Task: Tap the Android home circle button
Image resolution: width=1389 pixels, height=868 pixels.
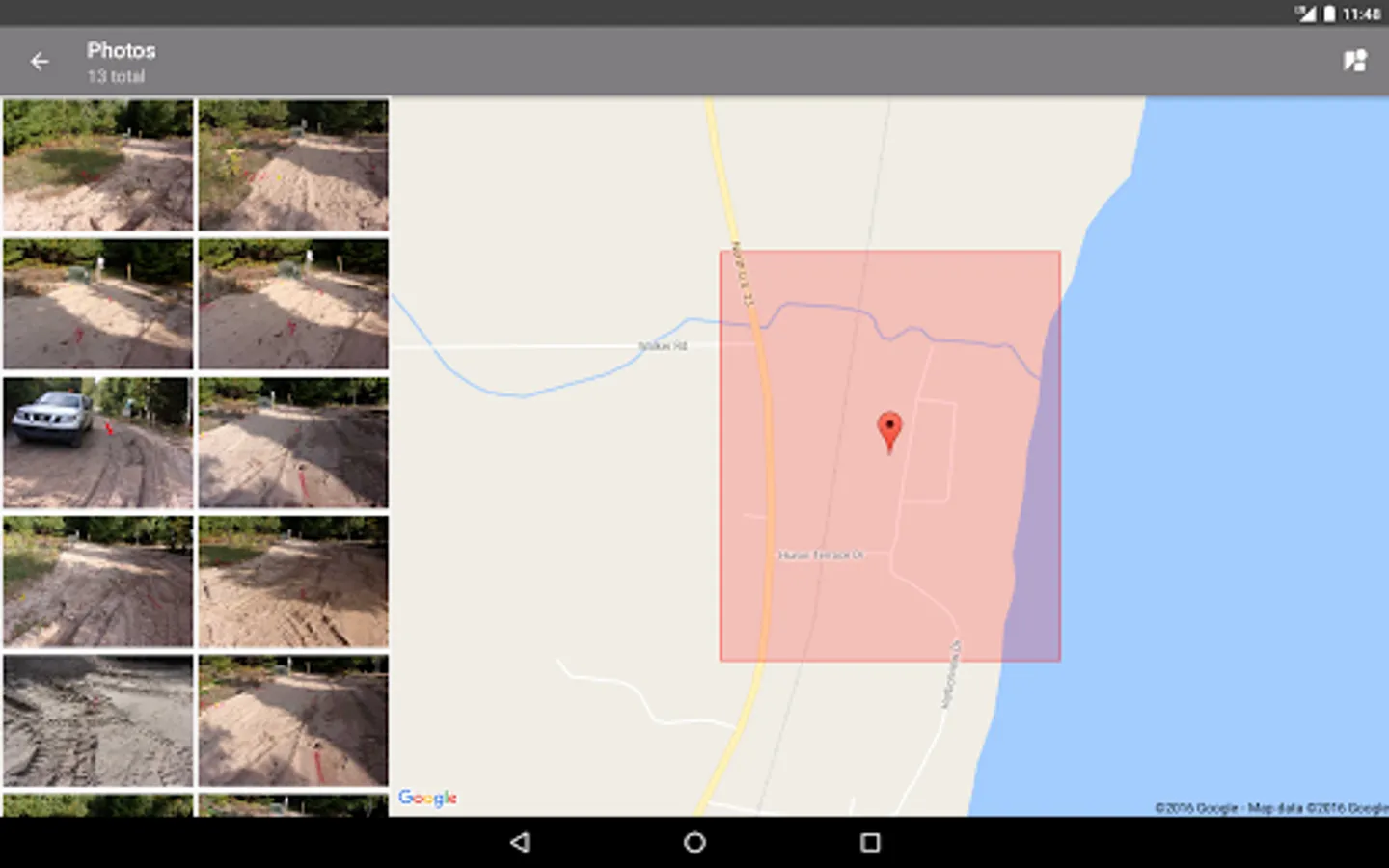Action: pyautogui.click(x=694, y=842)
